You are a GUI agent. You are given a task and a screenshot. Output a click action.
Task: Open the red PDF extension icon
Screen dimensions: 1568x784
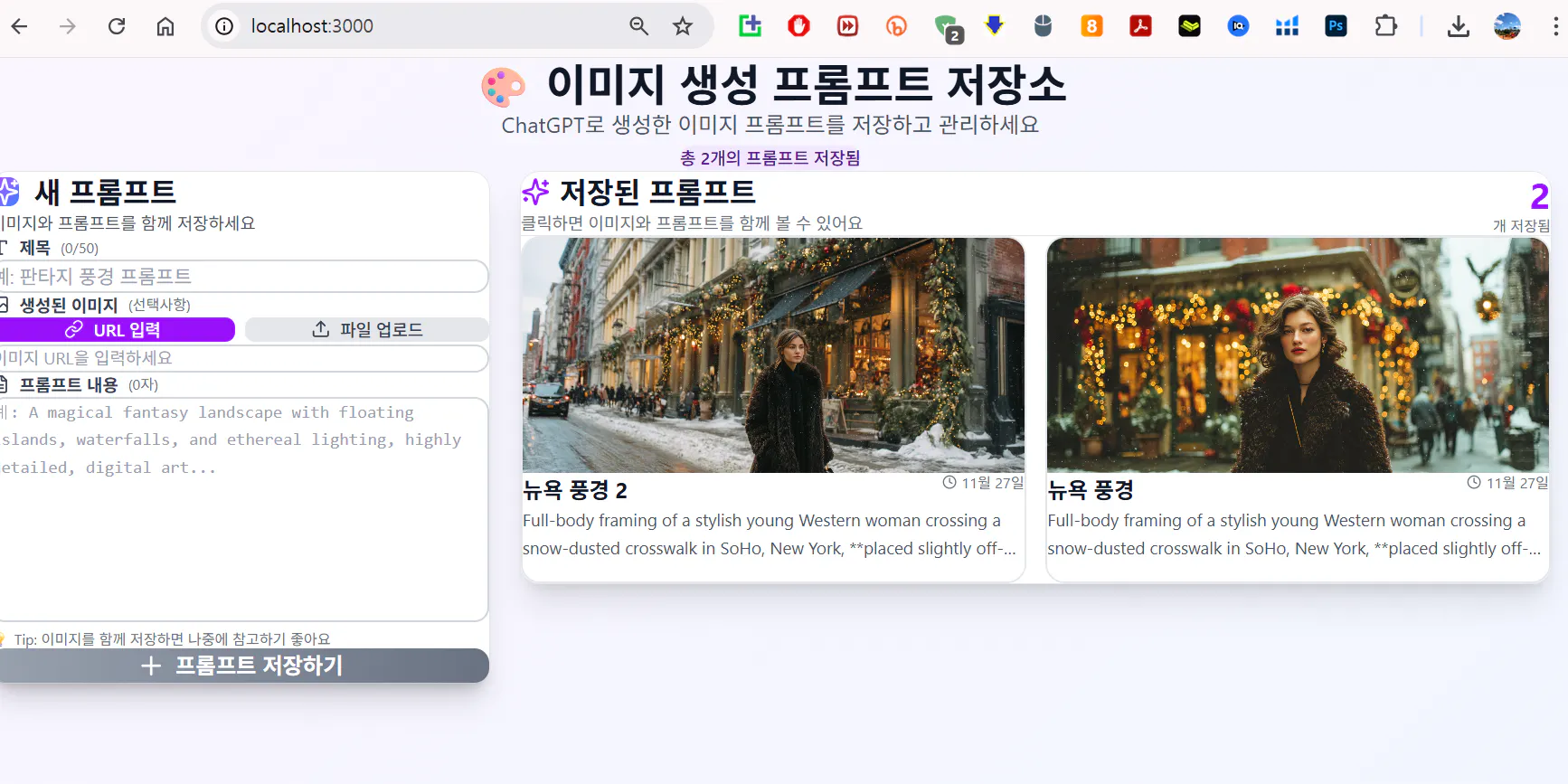click(x=1141, y=26)
